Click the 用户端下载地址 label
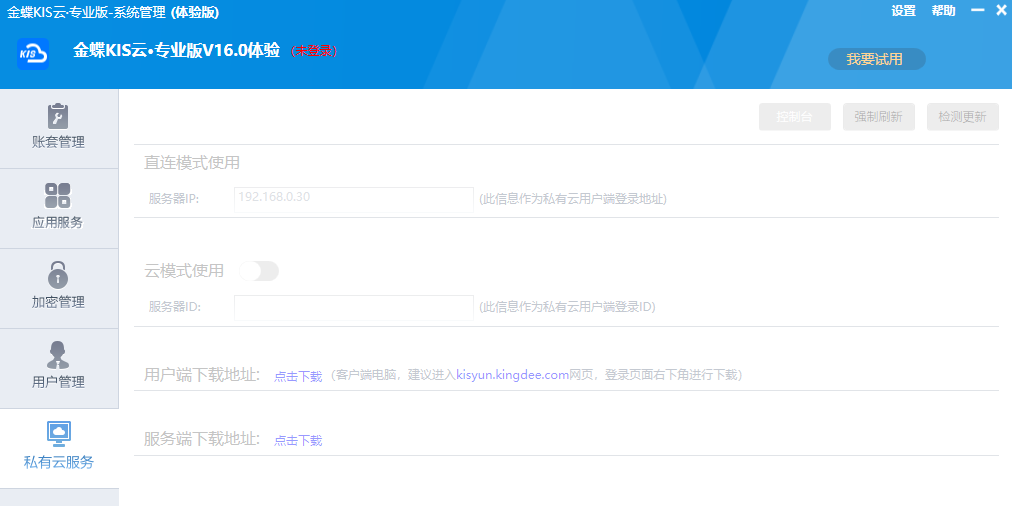The height and width of the screenshot is (506, 1012). [202, 375]
